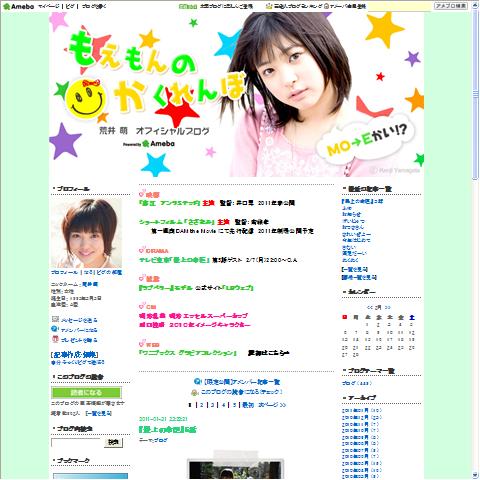
Task: Open the post title 『最上の命医』5話
Action: (x=167, y=430)
